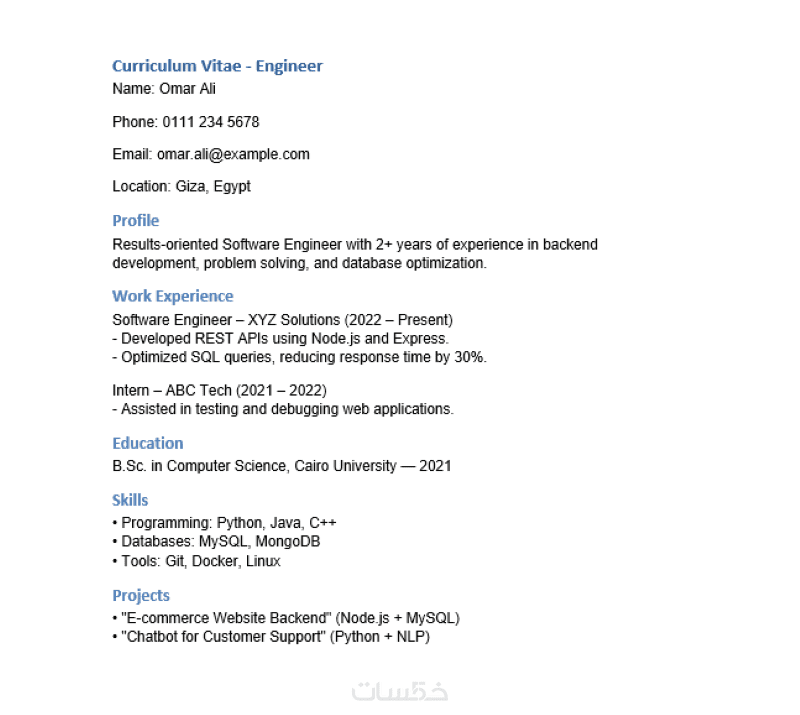Click the testing and debugging bullet
Image resolution: width=800 pixels, height=715 pixels.
click(282, 409)
